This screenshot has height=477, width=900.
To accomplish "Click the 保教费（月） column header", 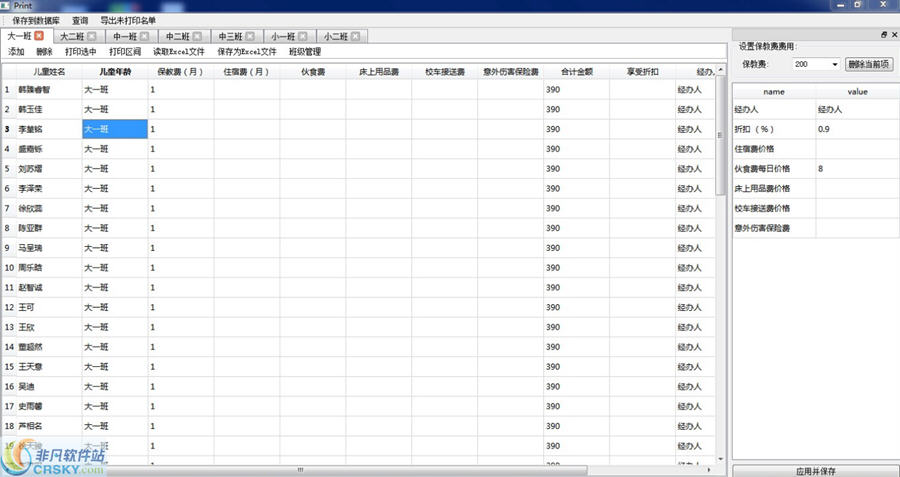I will 181,72.
